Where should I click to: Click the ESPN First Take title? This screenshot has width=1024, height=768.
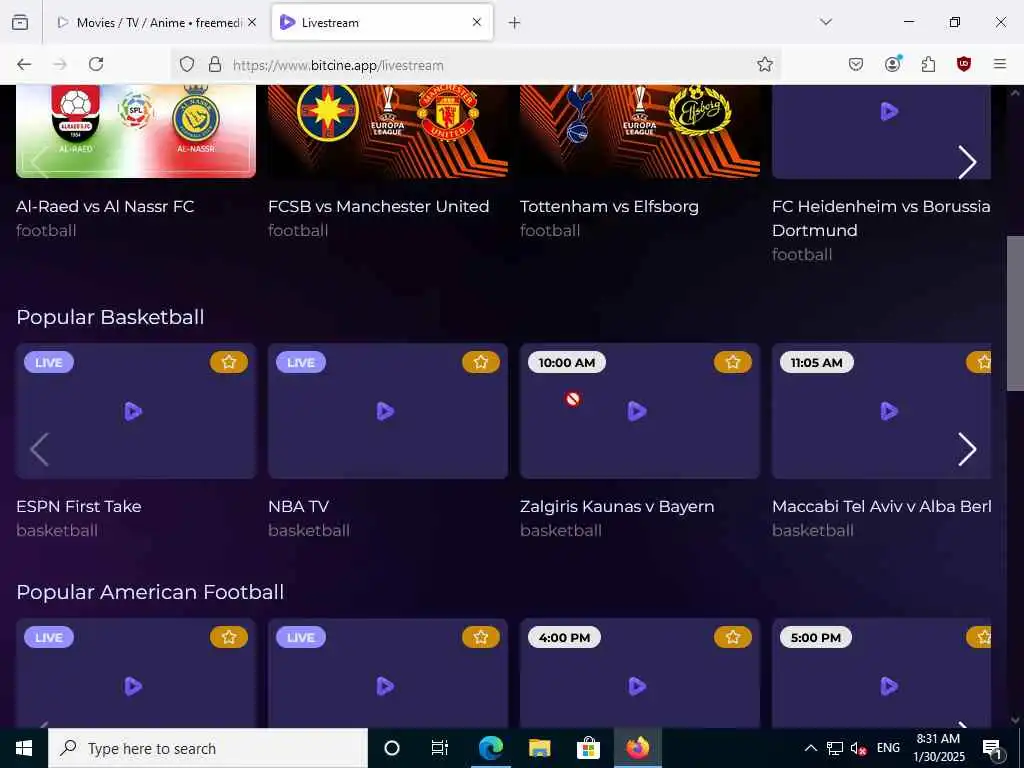click(x=79, y=506)
